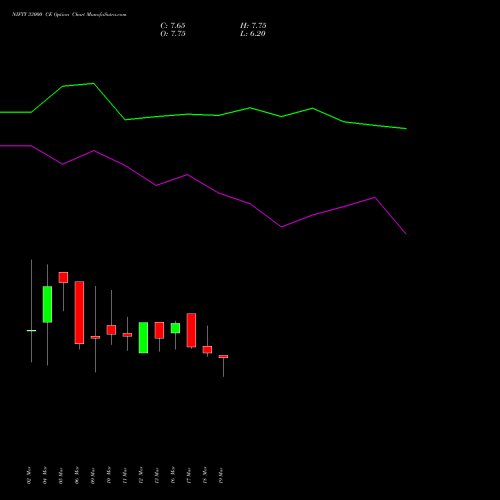Image resolution: width=500 pixels, height=500 pixels.
Task: Click the small red candle for 05 Mar
Action: coord(63,277)
